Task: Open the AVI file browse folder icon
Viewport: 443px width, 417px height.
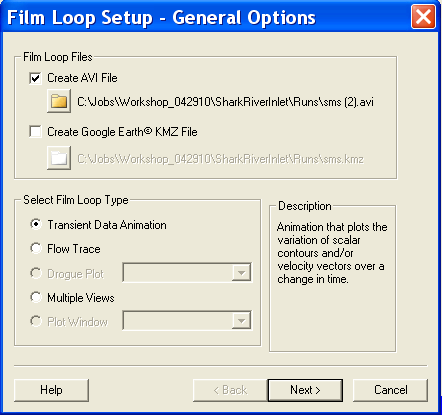Action: point(59,101)
